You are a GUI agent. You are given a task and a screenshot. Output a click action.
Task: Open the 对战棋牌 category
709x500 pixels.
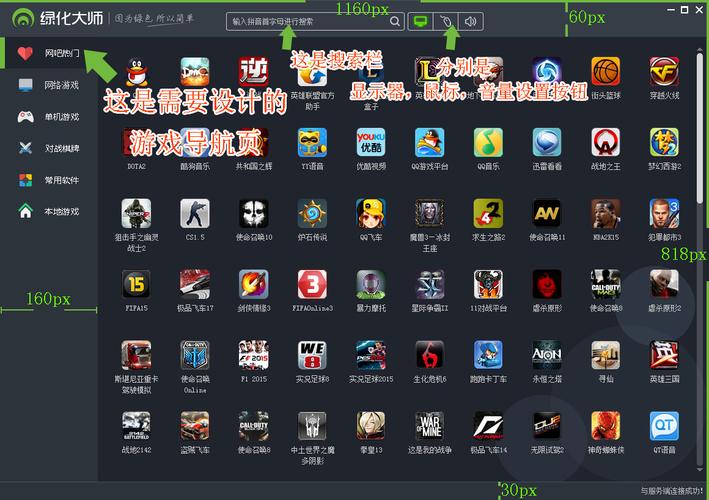(49, 148)
